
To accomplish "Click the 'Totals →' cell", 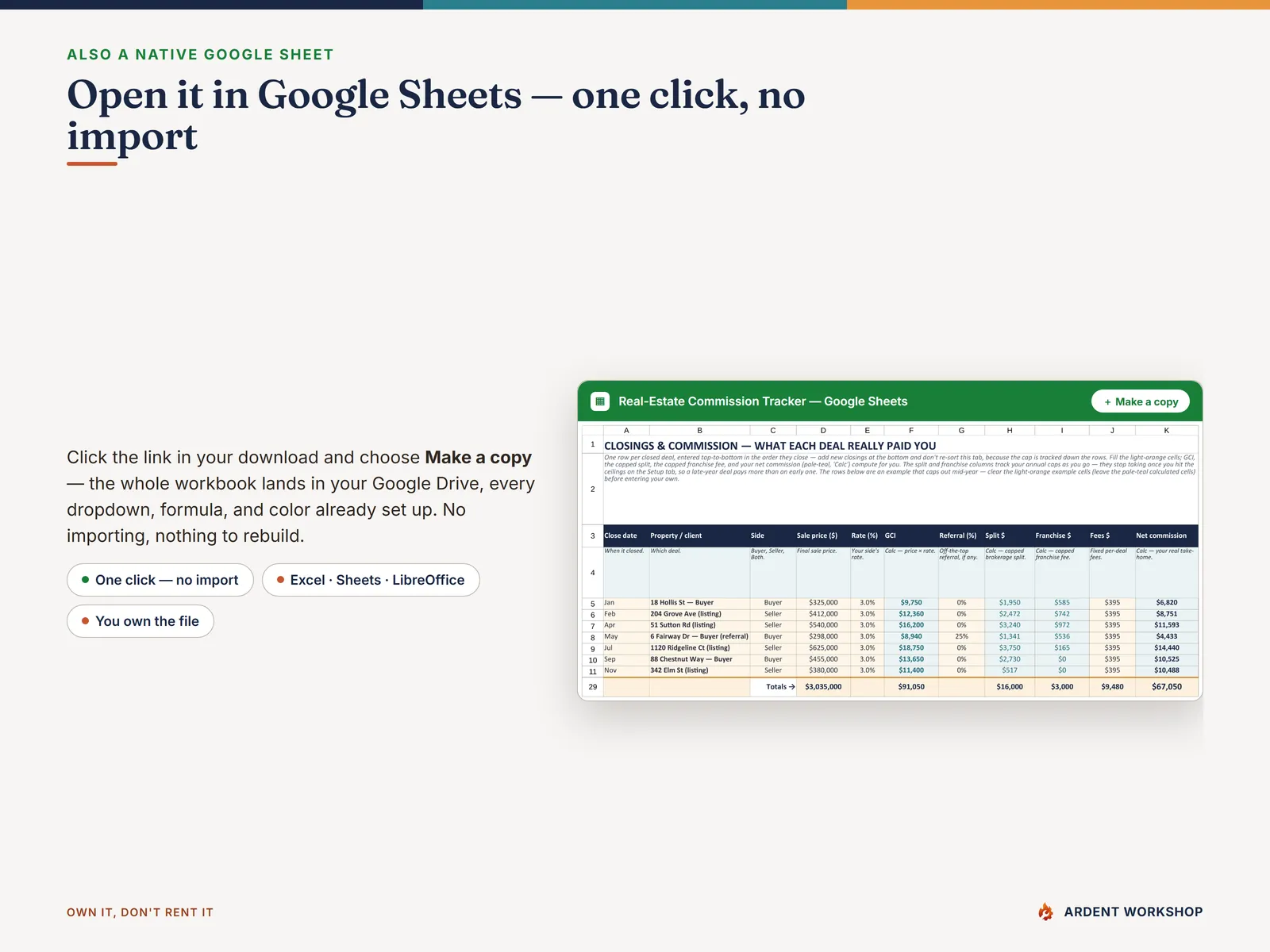I will tap(773, 687).
